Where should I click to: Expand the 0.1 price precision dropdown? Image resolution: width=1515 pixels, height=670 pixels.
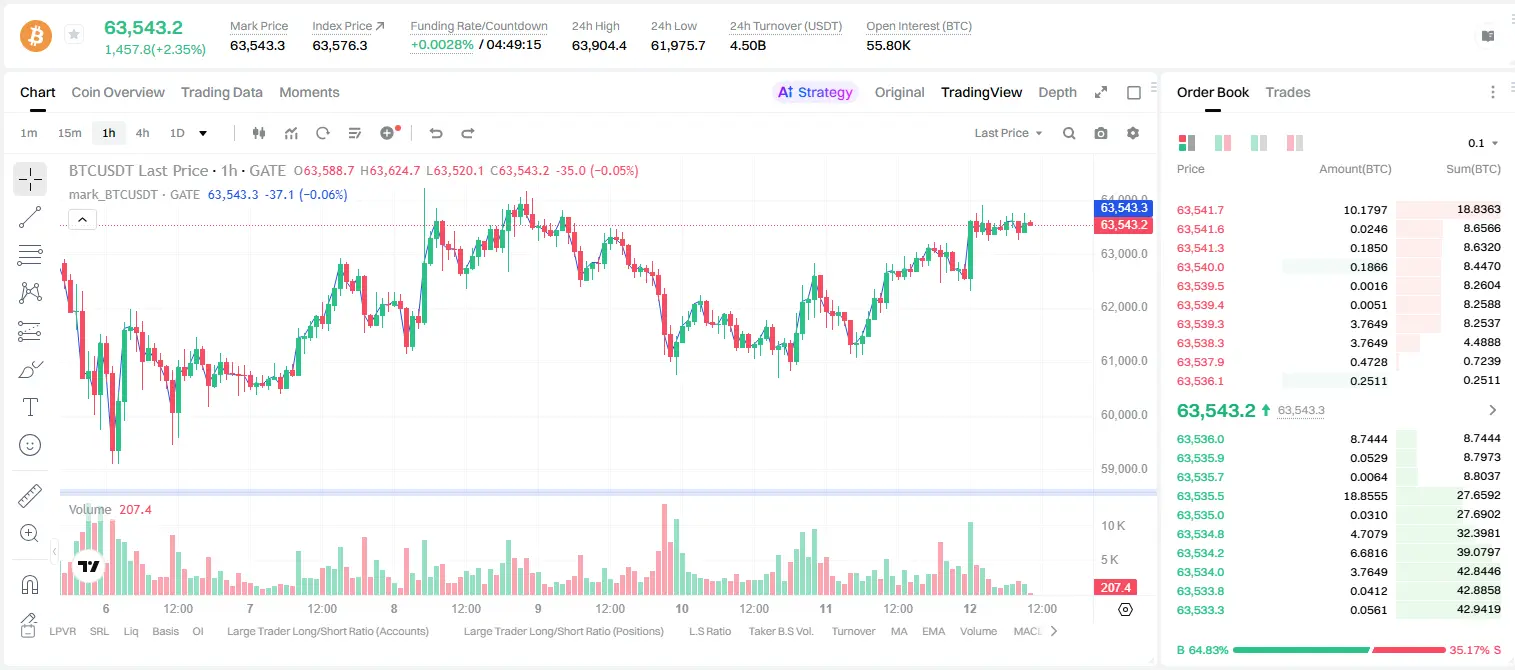[x=1483, y=143]
